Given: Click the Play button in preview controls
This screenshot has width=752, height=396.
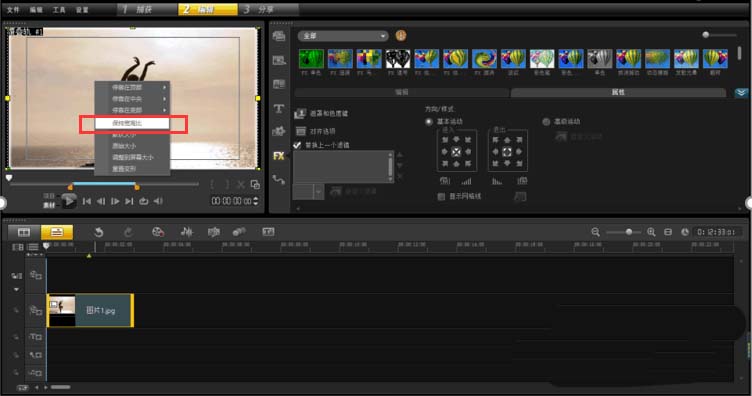Looking at the screenshot, I should click(69, 201).
